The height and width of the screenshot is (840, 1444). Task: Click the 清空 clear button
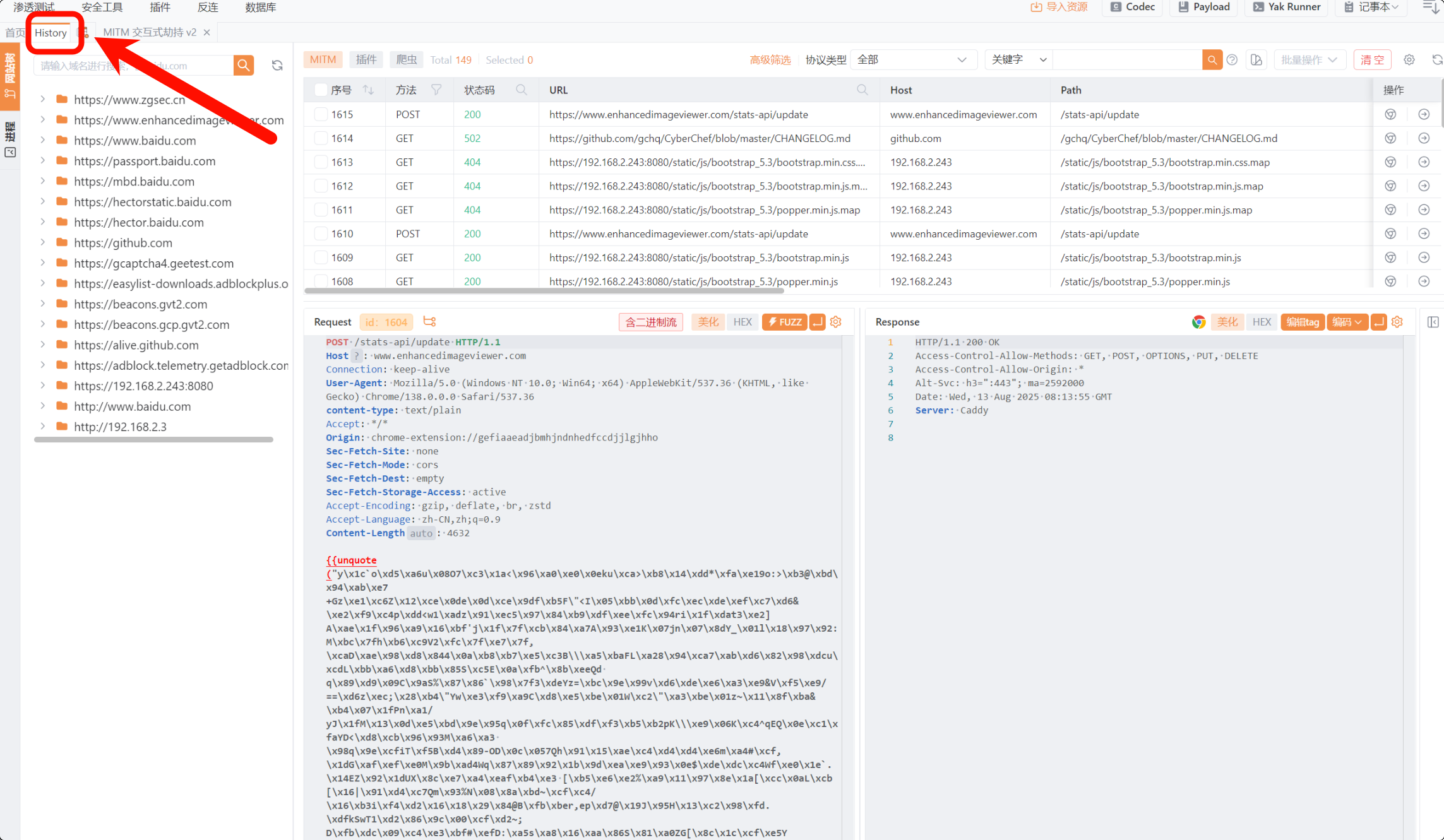[1371, 60]
